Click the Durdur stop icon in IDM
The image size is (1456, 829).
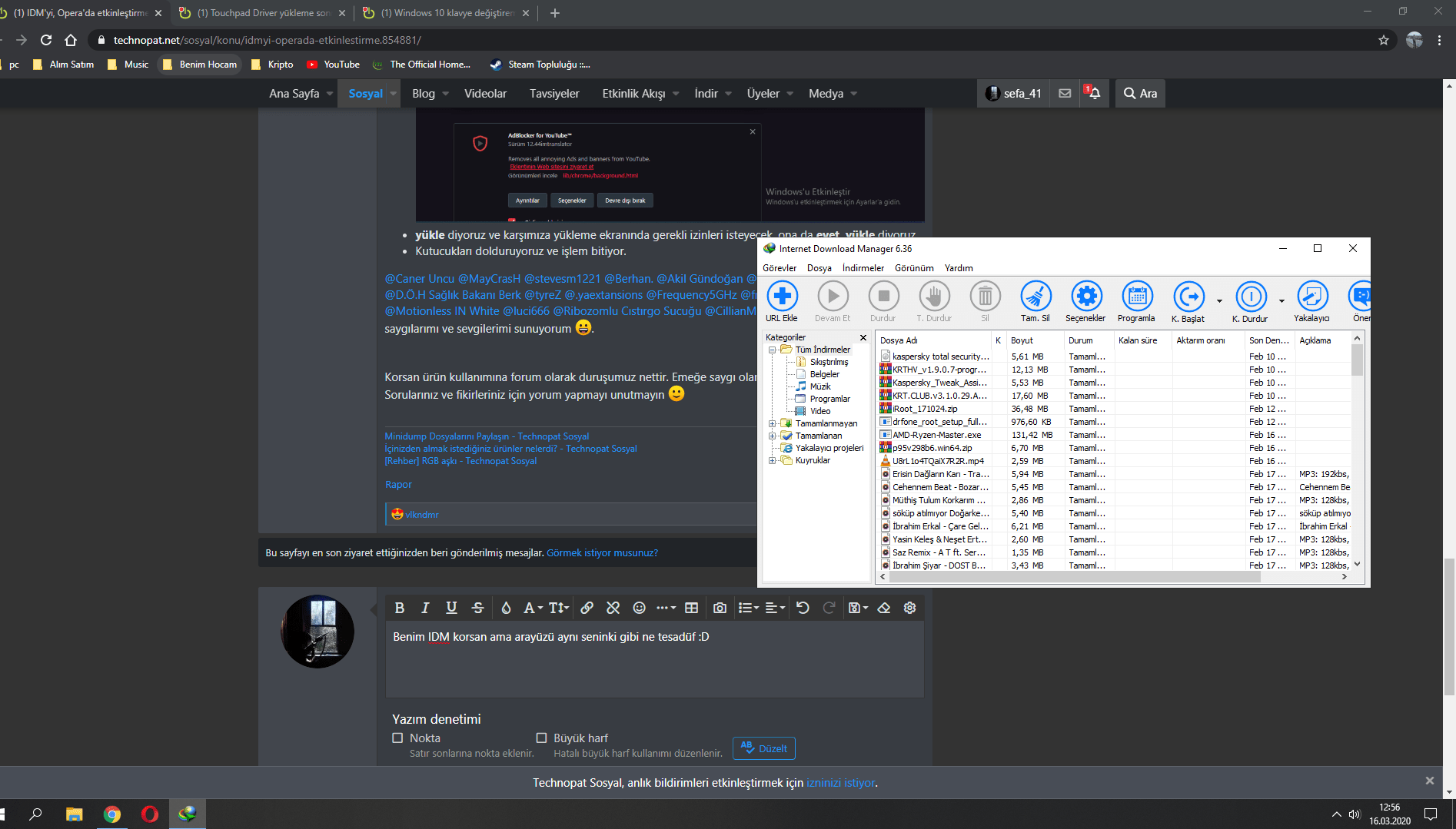point(883,296)
